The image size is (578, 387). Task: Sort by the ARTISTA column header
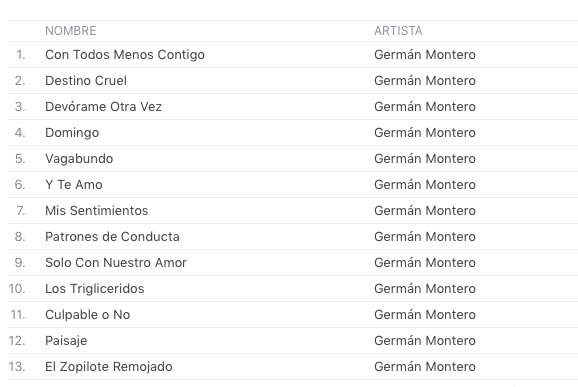click(x=398, y=31)
